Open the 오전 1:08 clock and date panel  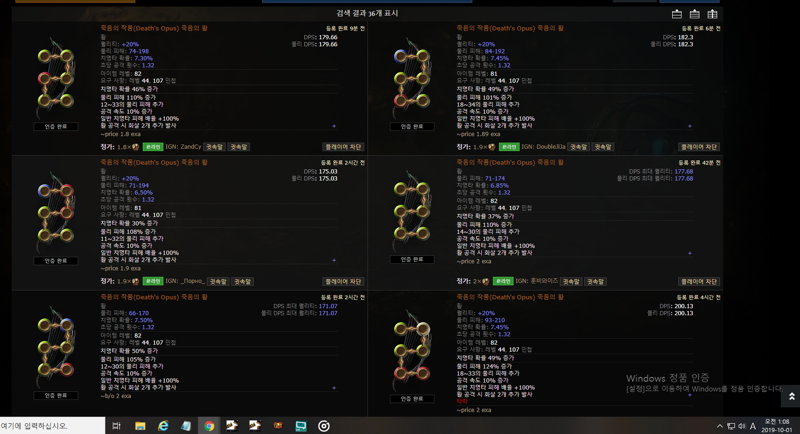click(777, 426)
